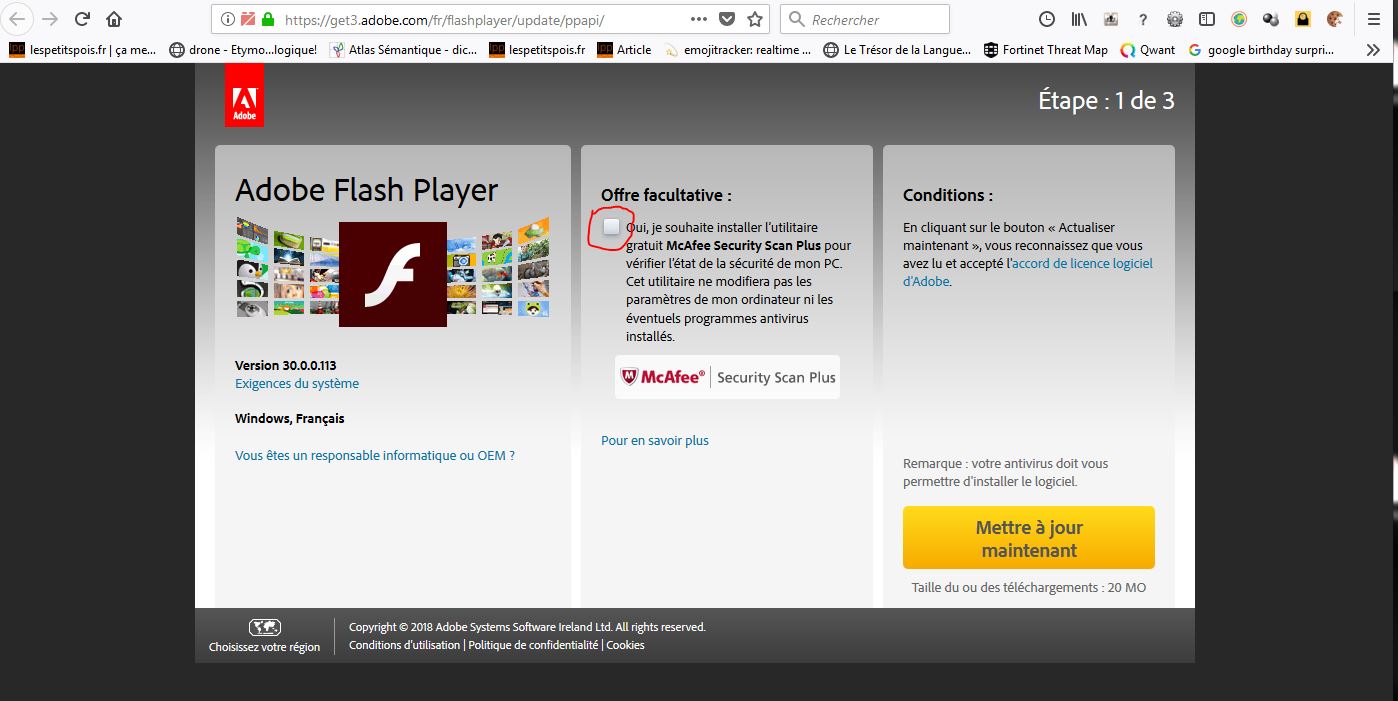
Task: Open the 'drone - Etymo...logique!' bookmark
Action: click(243, 50)
